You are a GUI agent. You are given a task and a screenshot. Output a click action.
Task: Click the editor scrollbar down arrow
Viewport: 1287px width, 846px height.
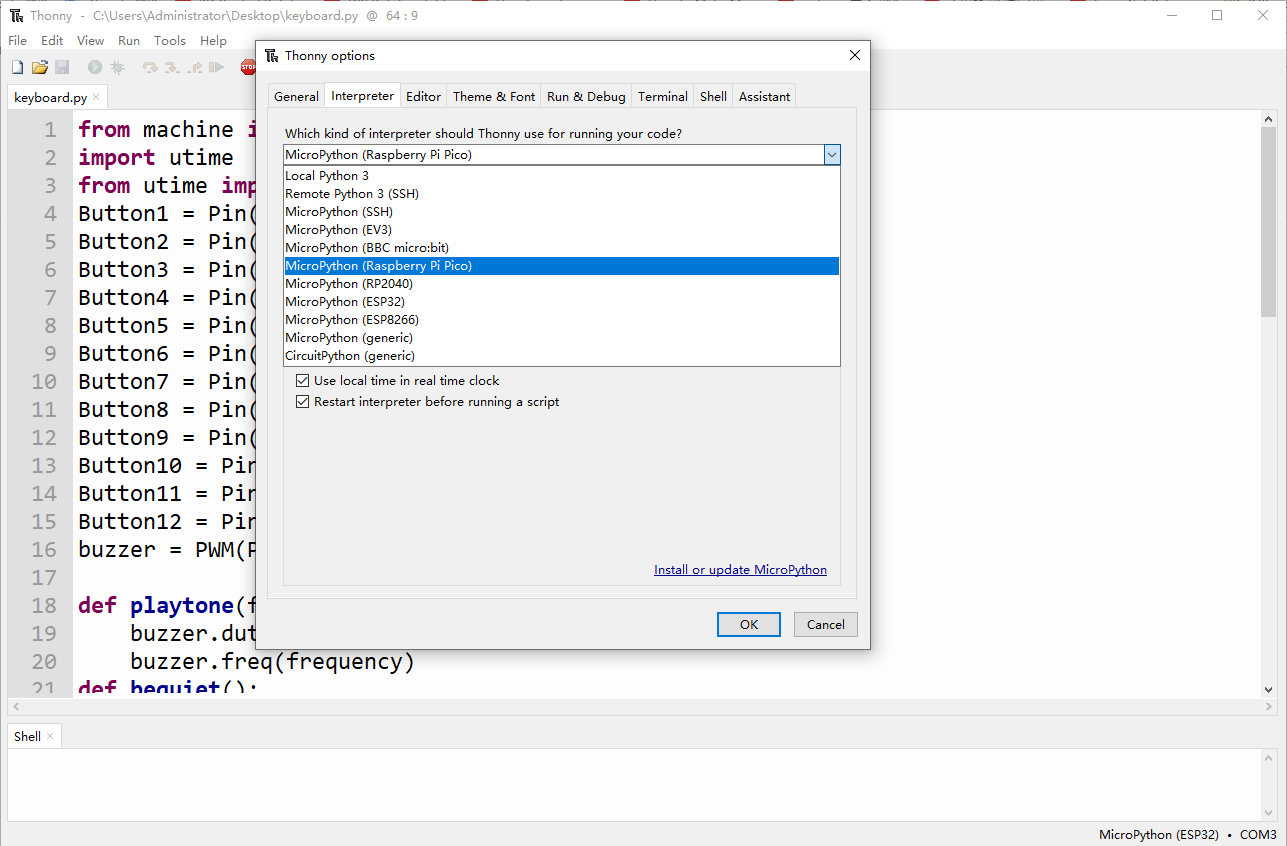pyautogui.click(x=1268, y=689)
